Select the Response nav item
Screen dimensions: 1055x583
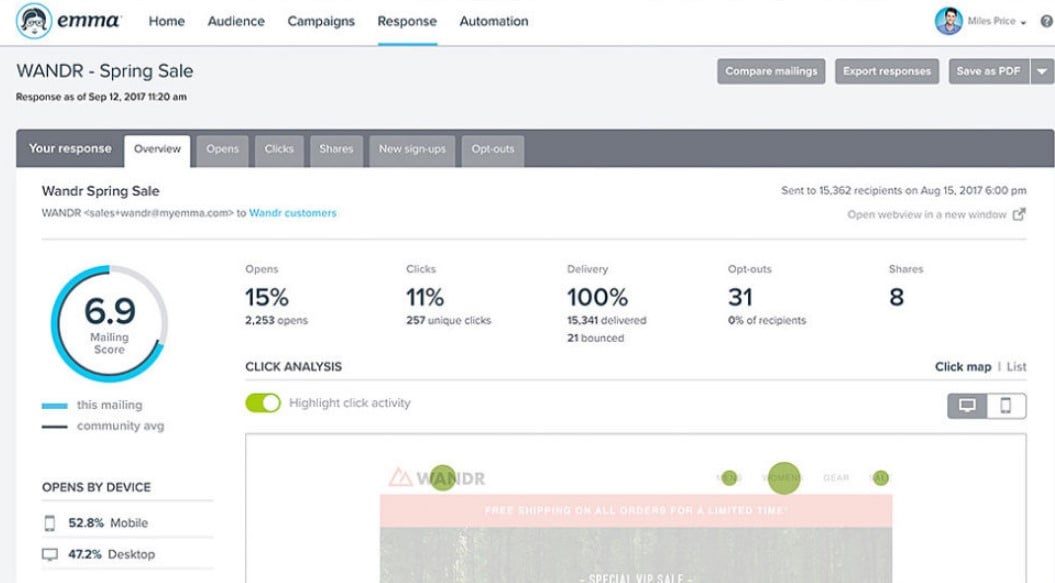pos(407,22)
